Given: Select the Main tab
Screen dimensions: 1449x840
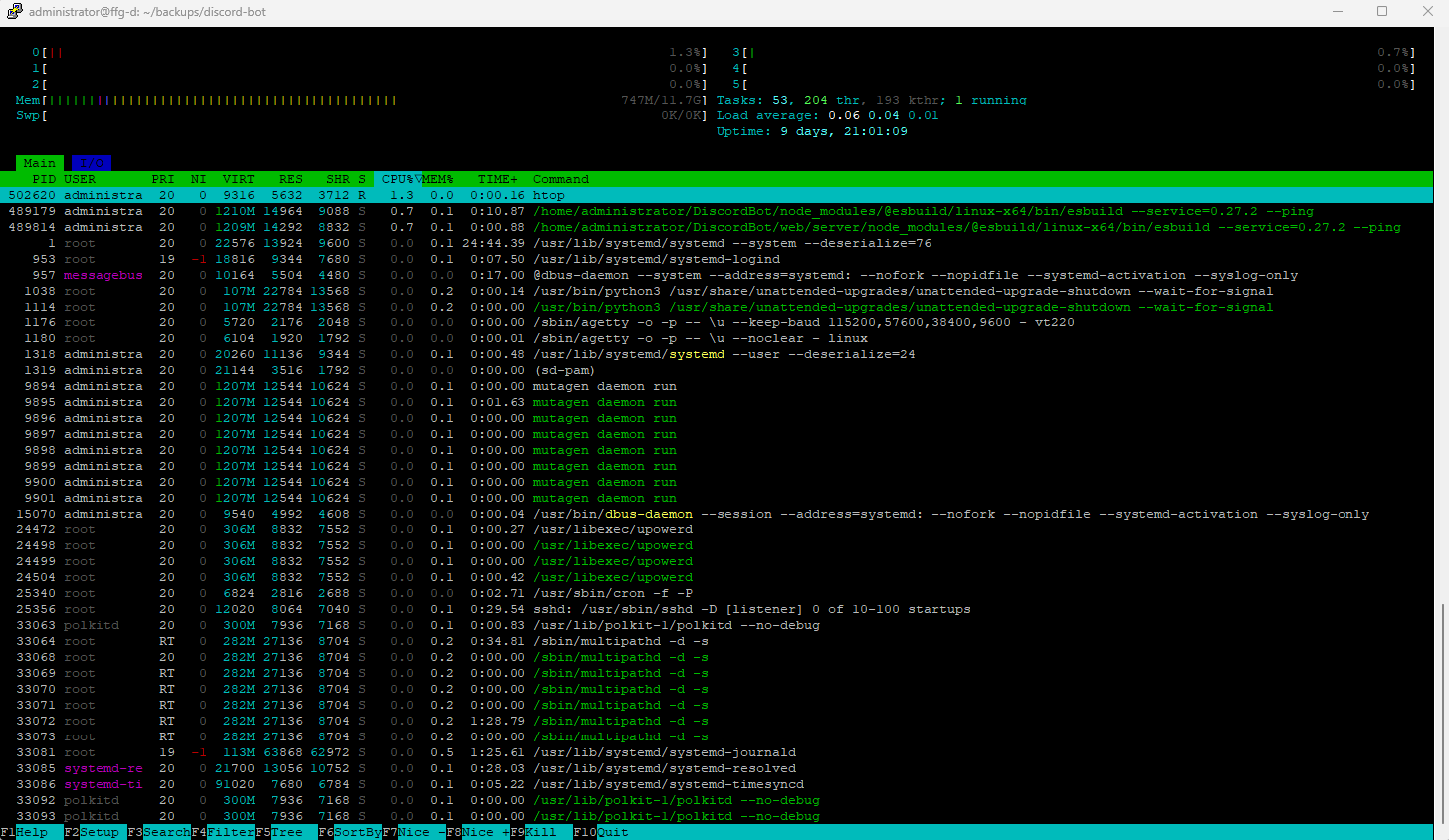Looking at the screenshot, I should [40, 163].
